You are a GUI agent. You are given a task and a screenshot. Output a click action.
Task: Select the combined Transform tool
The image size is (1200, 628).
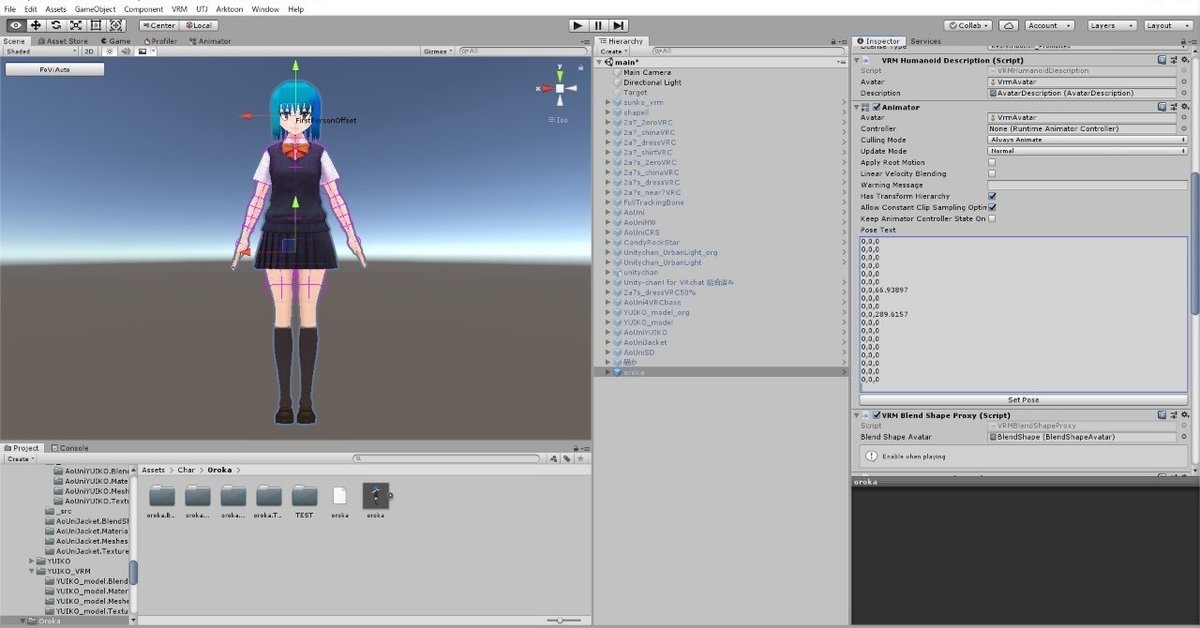click(115, 25)
